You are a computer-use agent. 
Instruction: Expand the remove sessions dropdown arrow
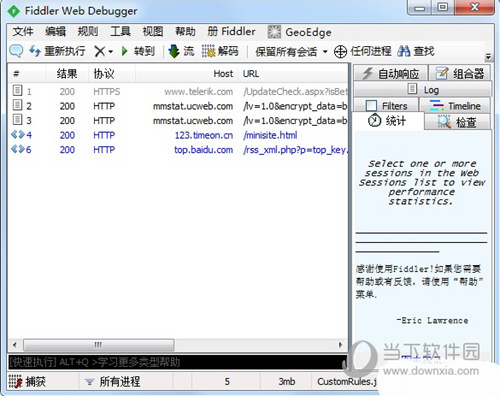pyautogui.click(x=110, y=52)
